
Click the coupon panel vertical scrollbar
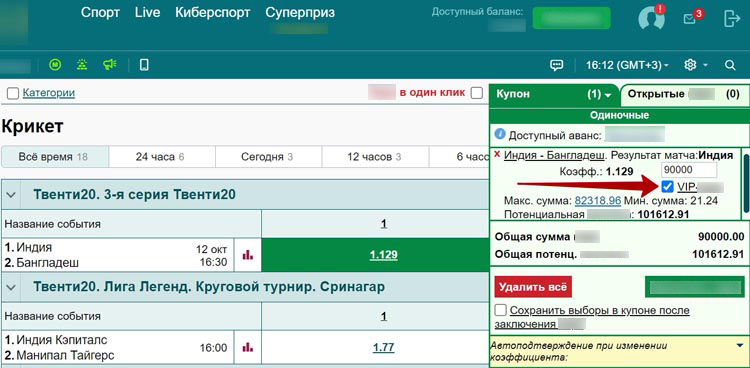[746, 183]
